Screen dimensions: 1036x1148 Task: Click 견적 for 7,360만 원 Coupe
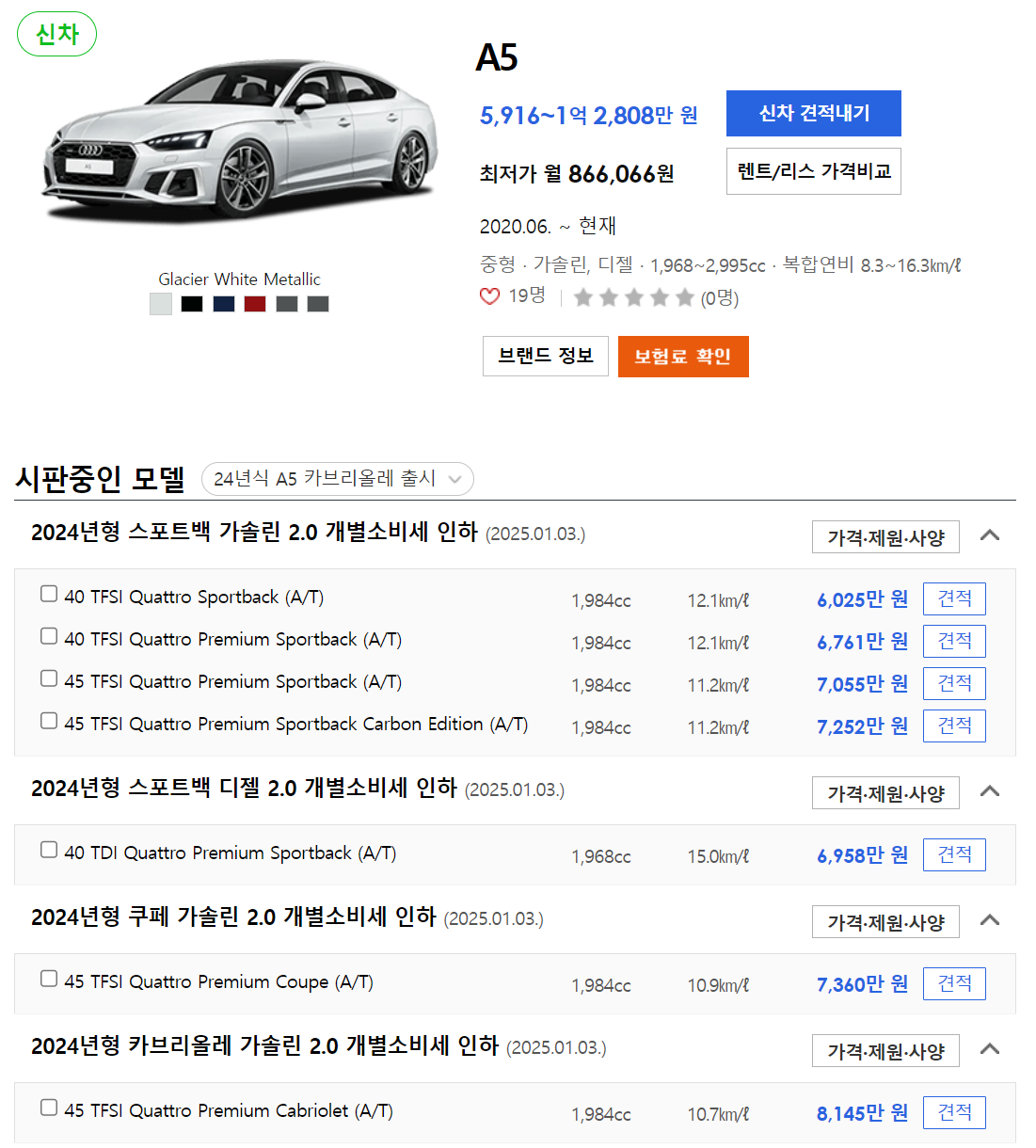click(954, 983)
